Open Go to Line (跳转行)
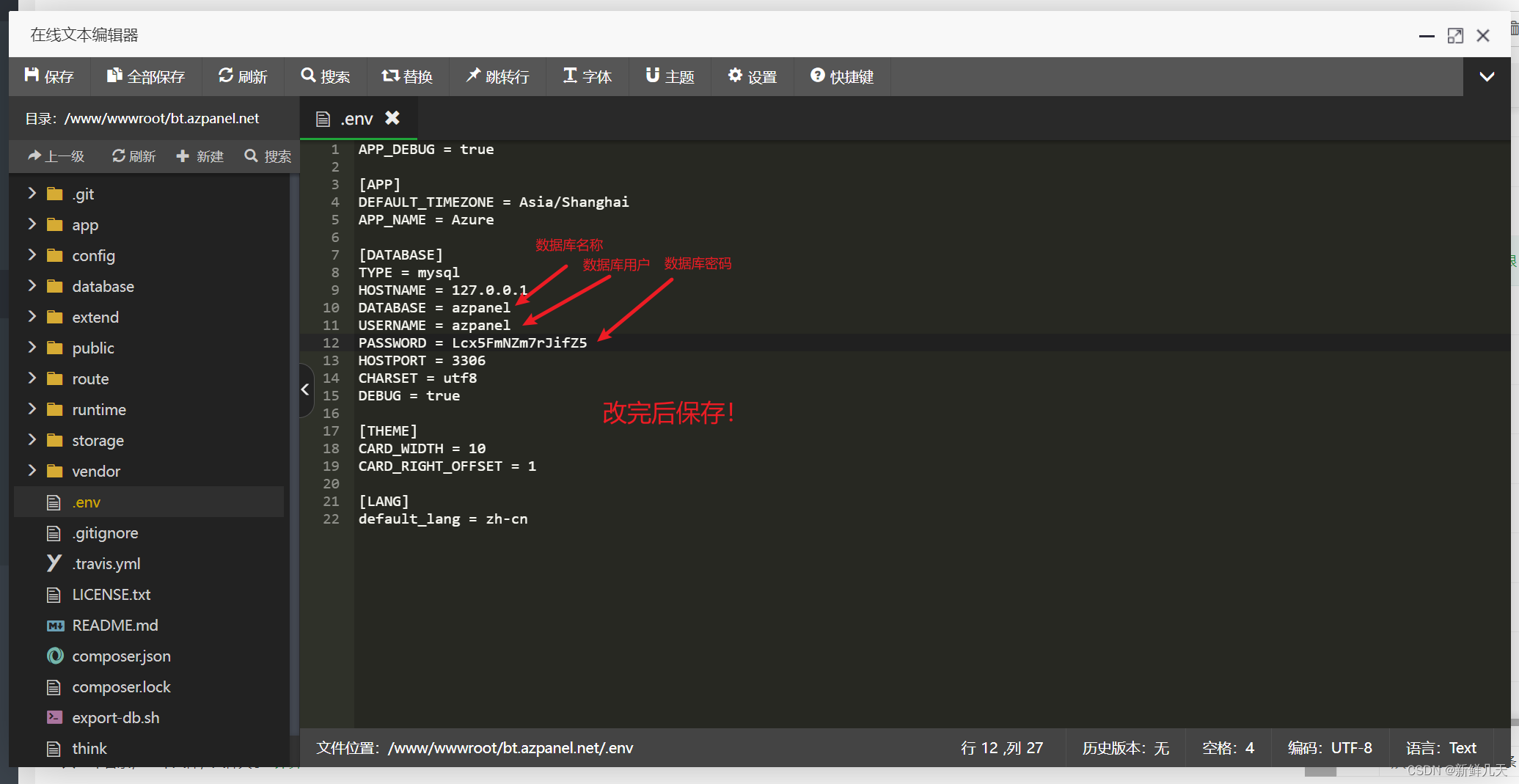Viewport: 1519px width, 784px height. tap(498, 76)
